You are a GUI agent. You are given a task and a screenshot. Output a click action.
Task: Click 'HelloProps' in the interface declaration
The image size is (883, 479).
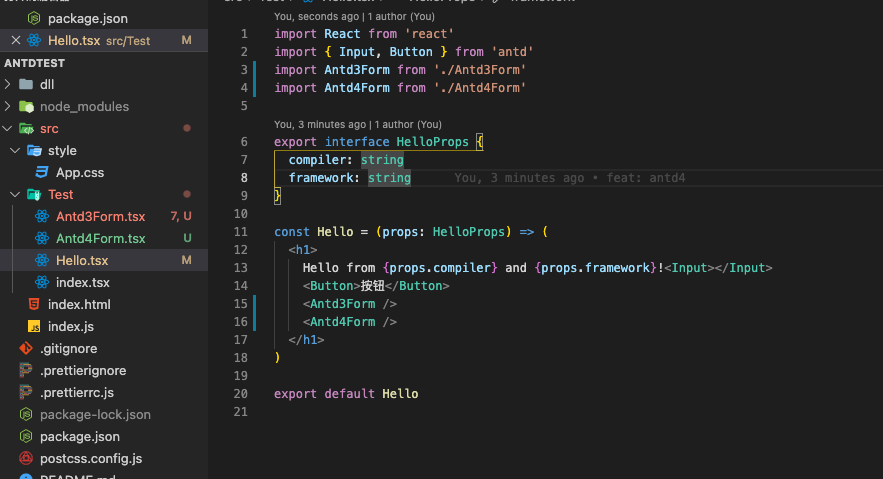(x=432, y=142)
